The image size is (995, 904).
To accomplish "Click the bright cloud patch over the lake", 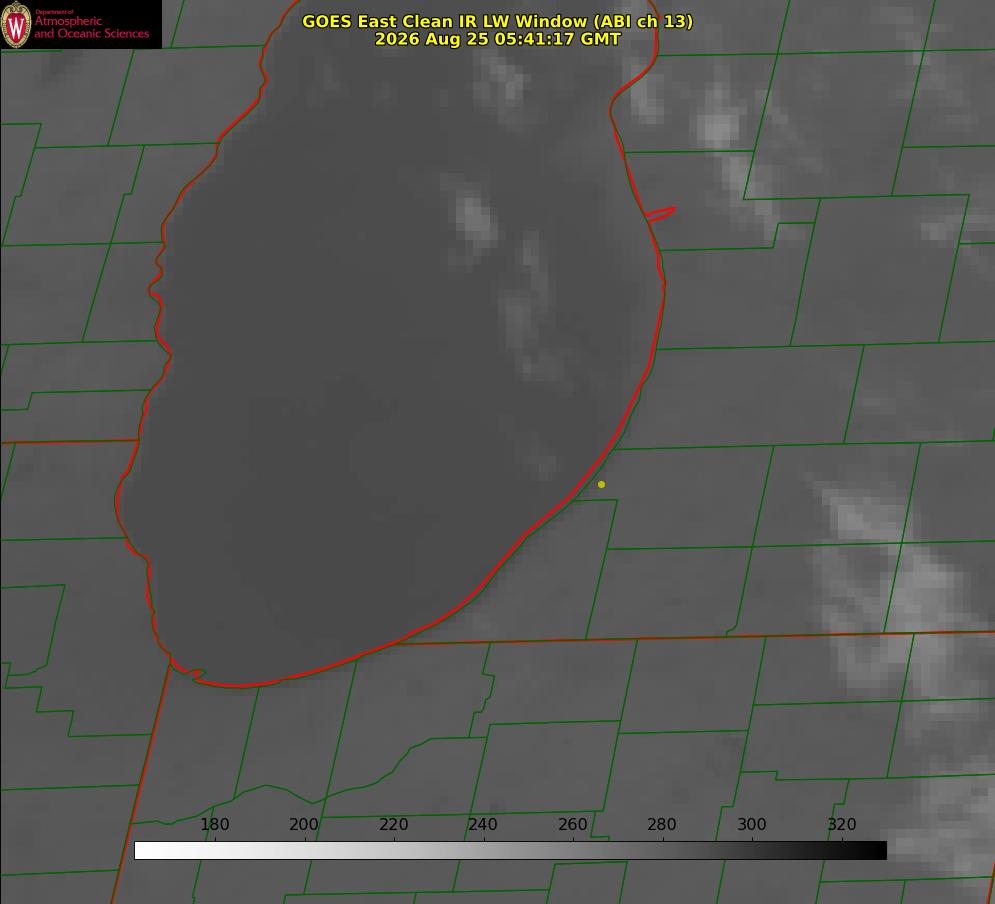I will [476, 220].
